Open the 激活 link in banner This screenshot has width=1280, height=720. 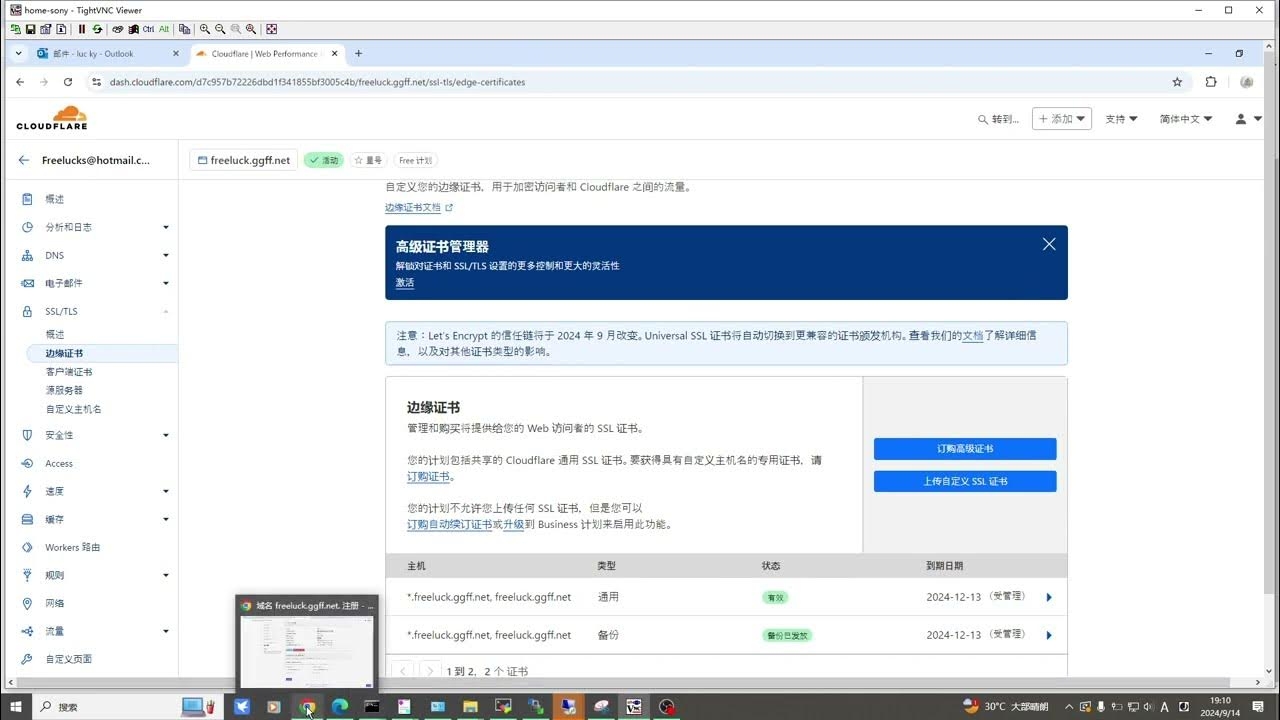tap(404, 283)
